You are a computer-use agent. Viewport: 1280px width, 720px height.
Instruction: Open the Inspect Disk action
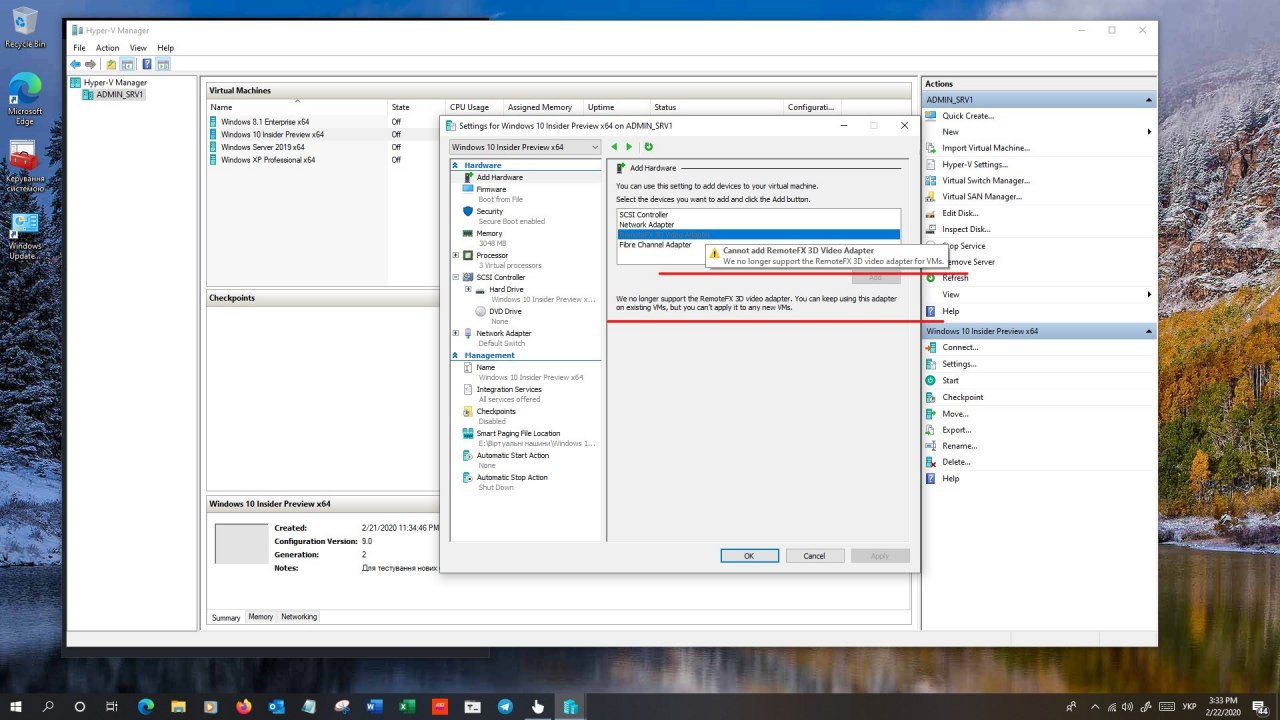(966, 229)
